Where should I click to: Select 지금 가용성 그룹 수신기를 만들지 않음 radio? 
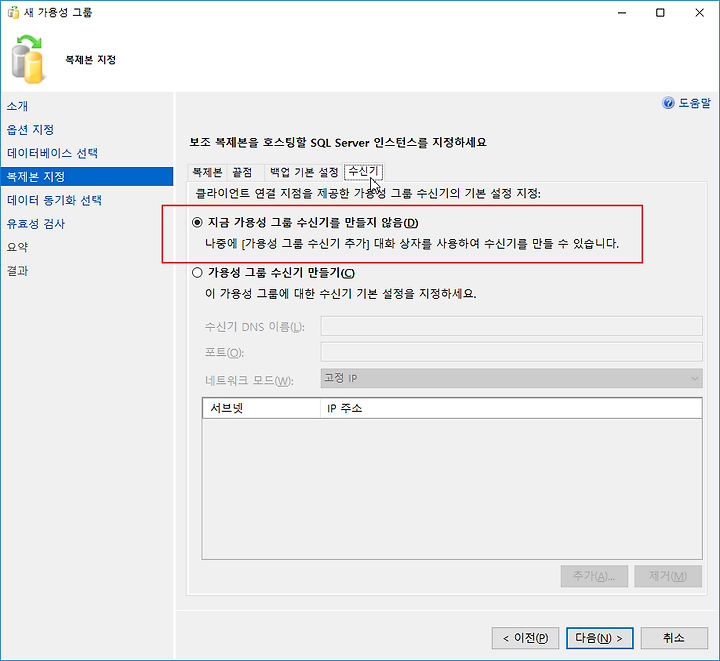197,223
